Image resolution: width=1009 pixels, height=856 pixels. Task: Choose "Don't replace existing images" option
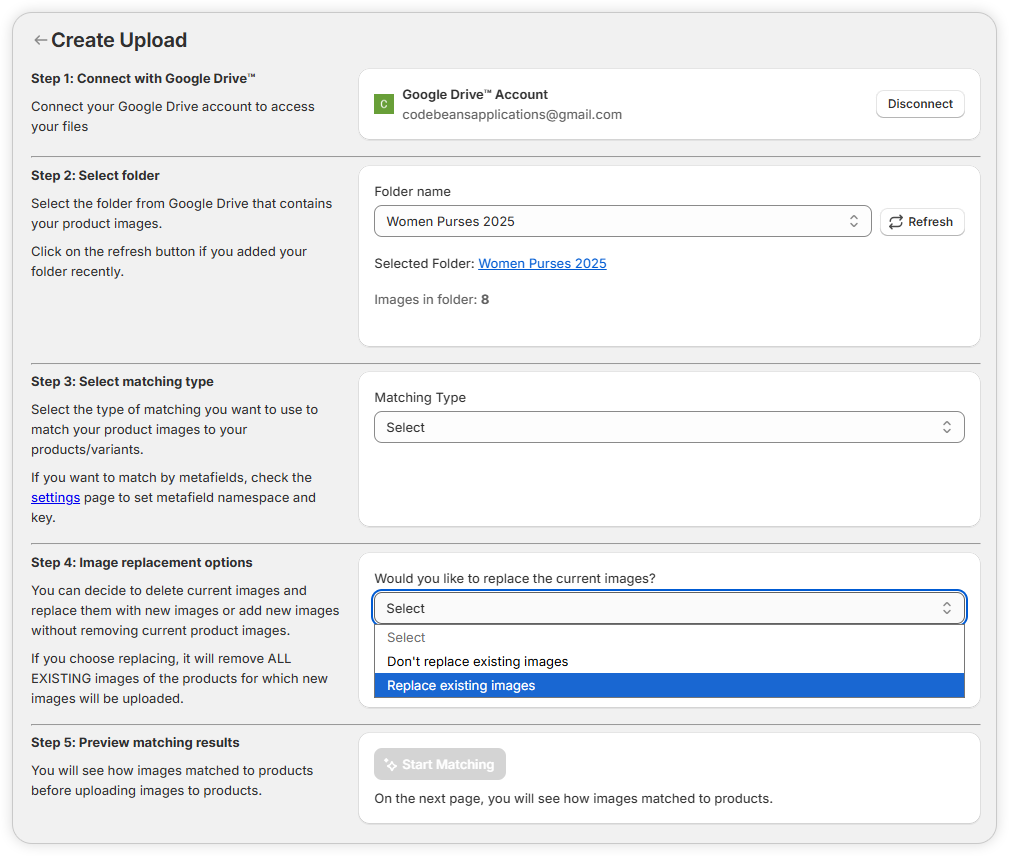click(477, 662)
